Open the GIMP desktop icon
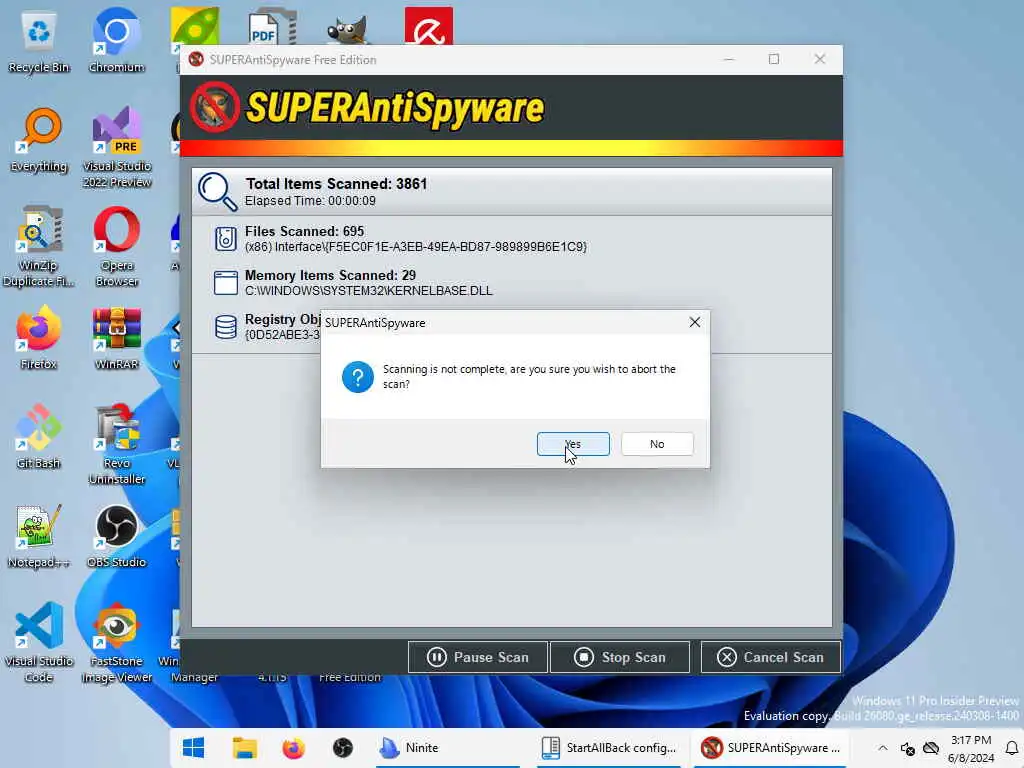Image resolution: width=1024 pixels, height=768 pixels. pos(347,29)
